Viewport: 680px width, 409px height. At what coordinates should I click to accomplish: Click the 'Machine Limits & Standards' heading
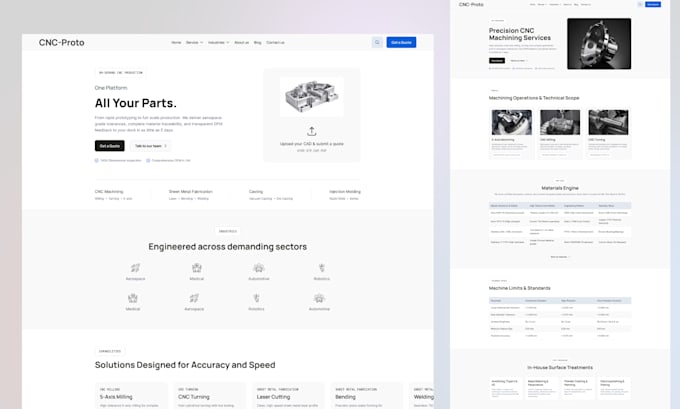520,288
